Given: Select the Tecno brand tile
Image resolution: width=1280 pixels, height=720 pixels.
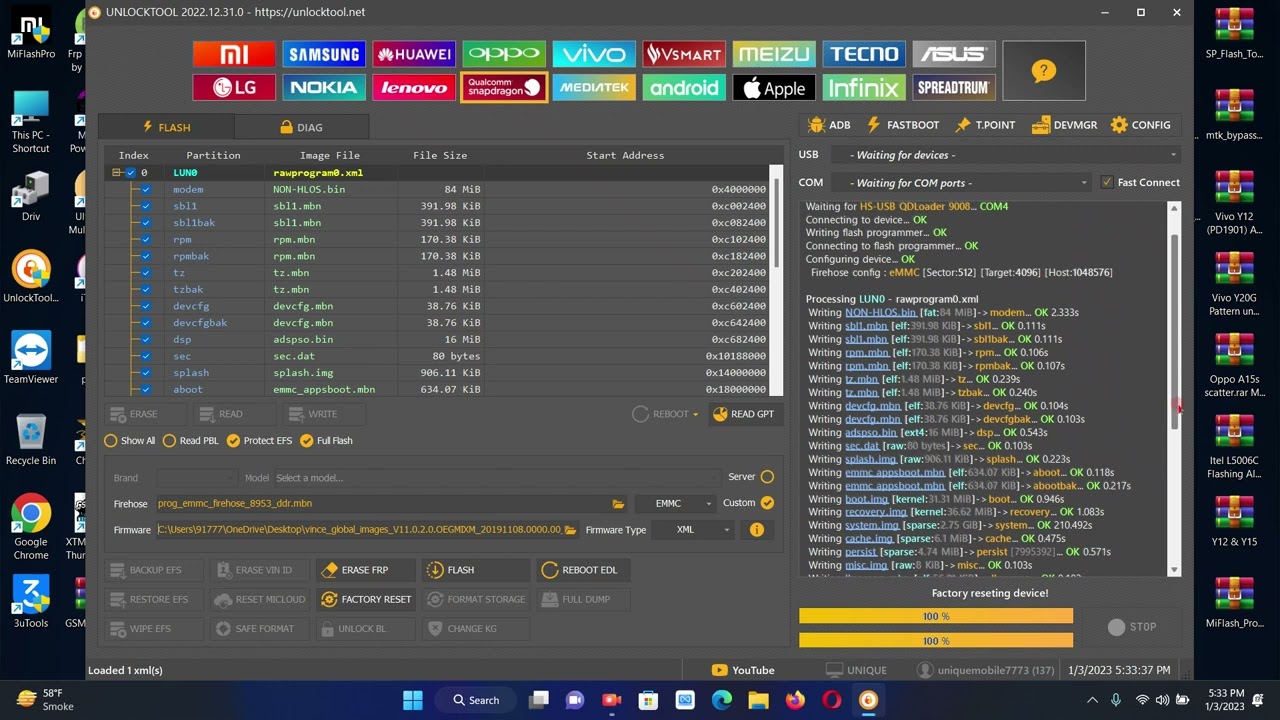Looking at the screenshot, I should (864, 54).
